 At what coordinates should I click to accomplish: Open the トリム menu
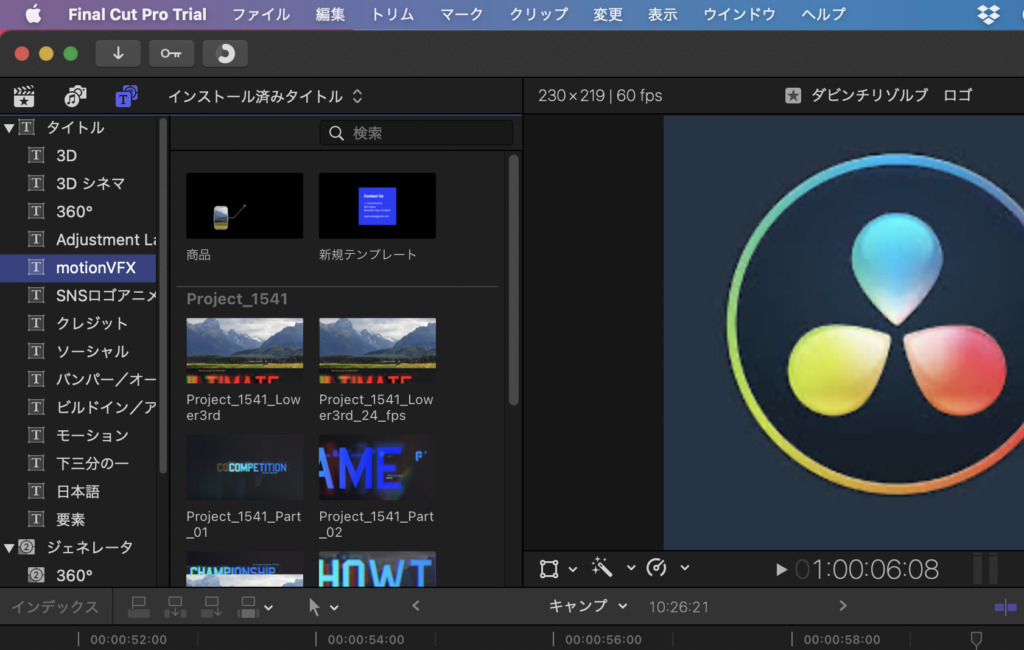[x=392, y=14]
